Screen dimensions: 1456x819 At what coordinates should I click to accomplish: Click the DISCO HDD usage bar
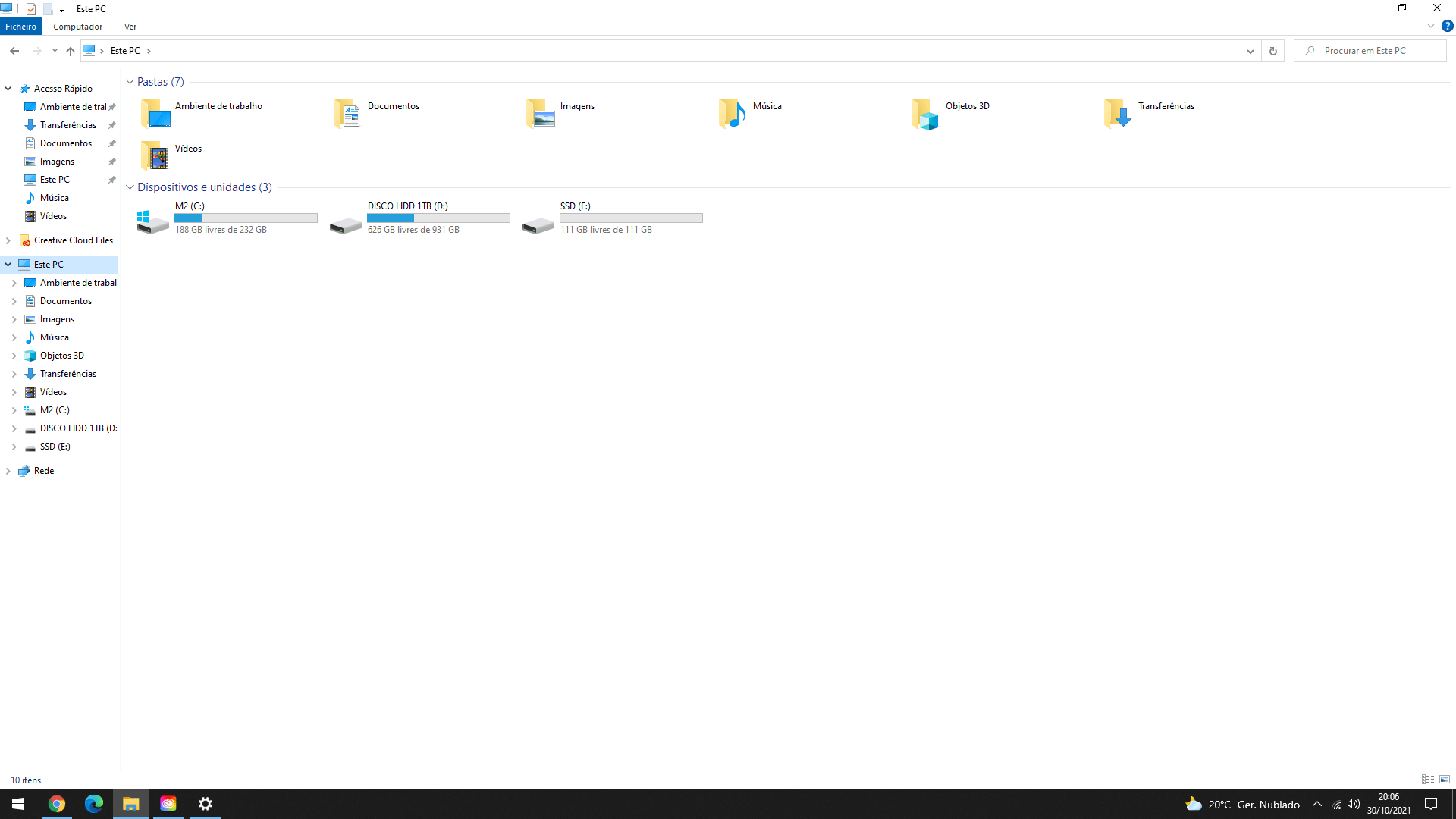click(438, 218)
